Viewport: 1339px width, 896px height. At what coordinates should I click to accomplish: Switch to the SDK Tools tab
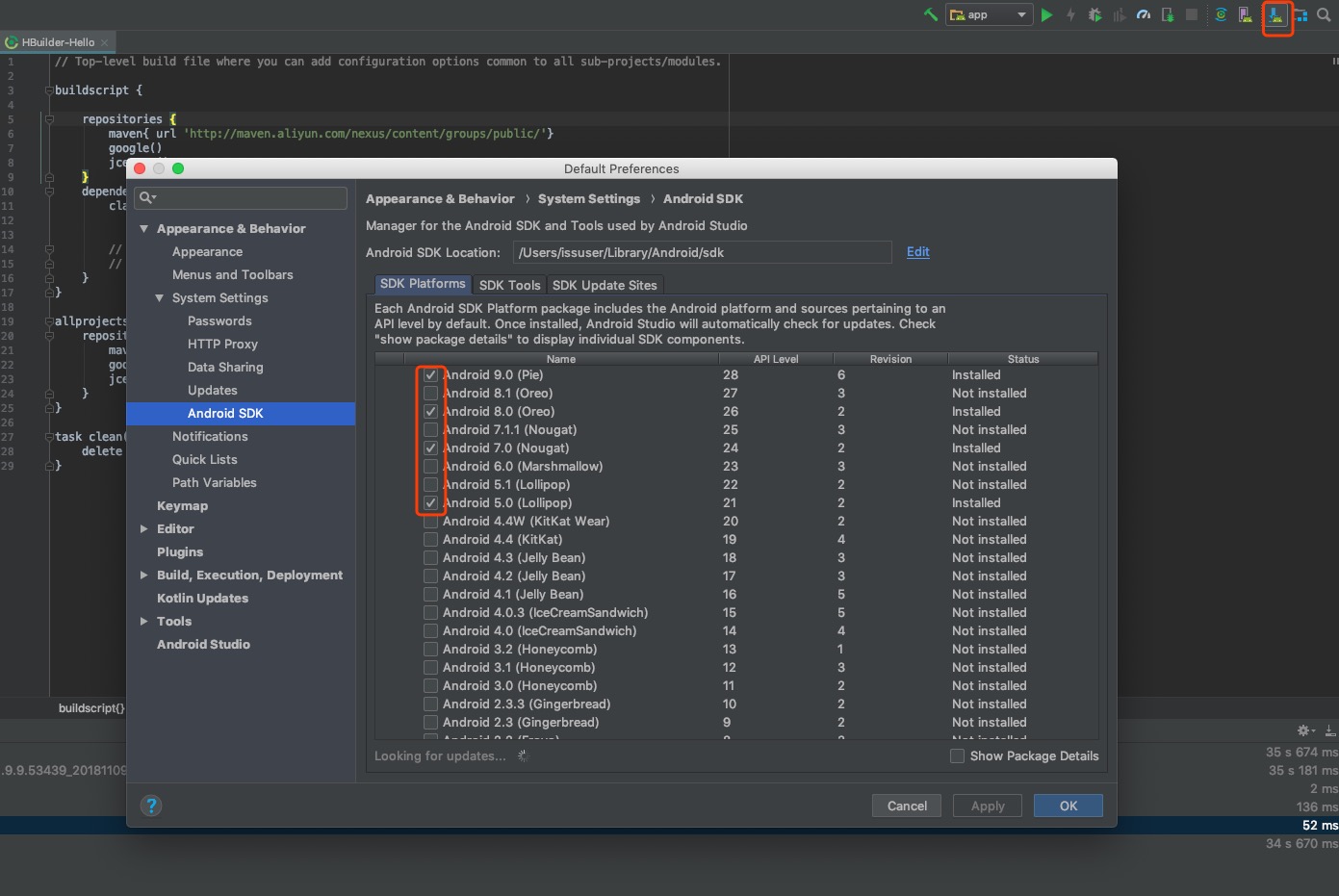509,285
